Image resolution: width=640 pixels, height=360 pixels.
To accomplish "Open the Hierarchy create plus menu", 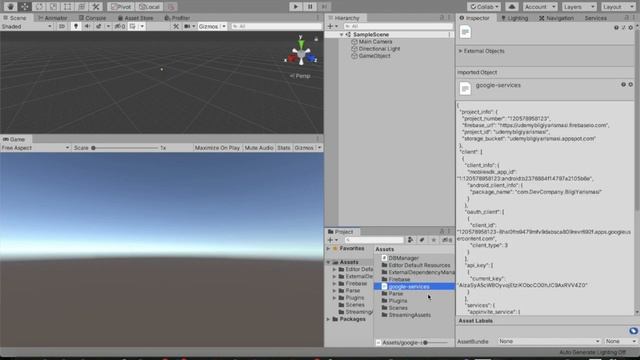I will (x=332, y=26).
